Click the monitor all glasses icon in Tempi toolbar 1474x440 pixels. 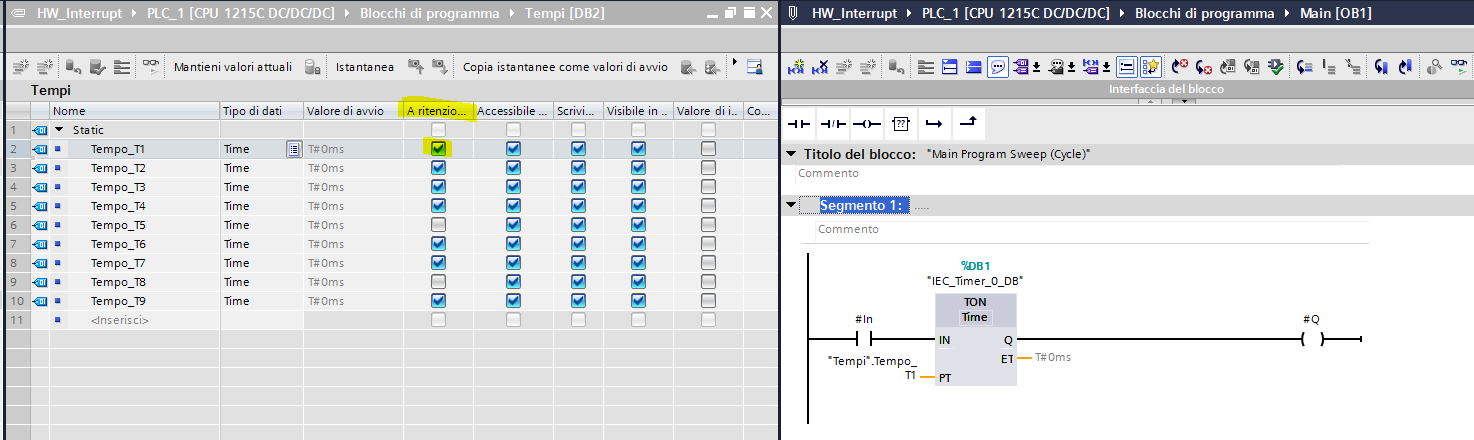coord(151,67)
